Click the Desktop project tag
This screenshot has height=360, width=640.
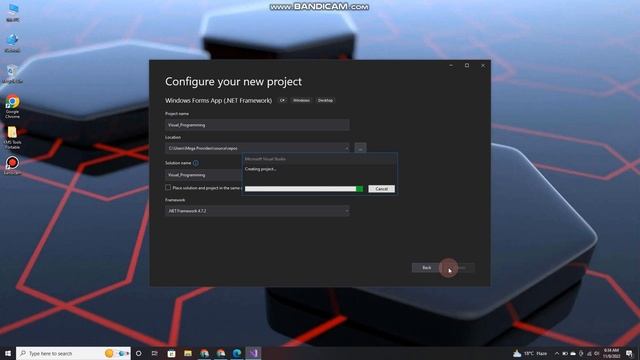pos(325,100)
